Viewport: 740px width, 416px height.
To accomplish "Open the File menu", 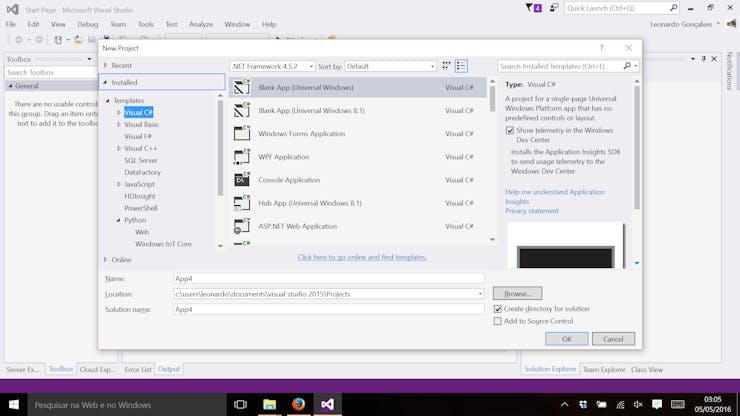I will 11,24.
